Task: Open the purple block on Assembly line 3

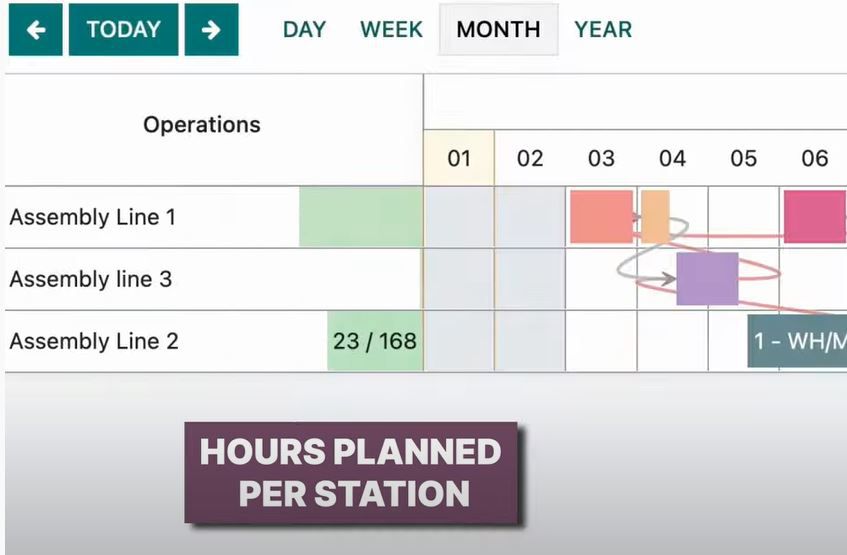Action: [x=707, y=278]
